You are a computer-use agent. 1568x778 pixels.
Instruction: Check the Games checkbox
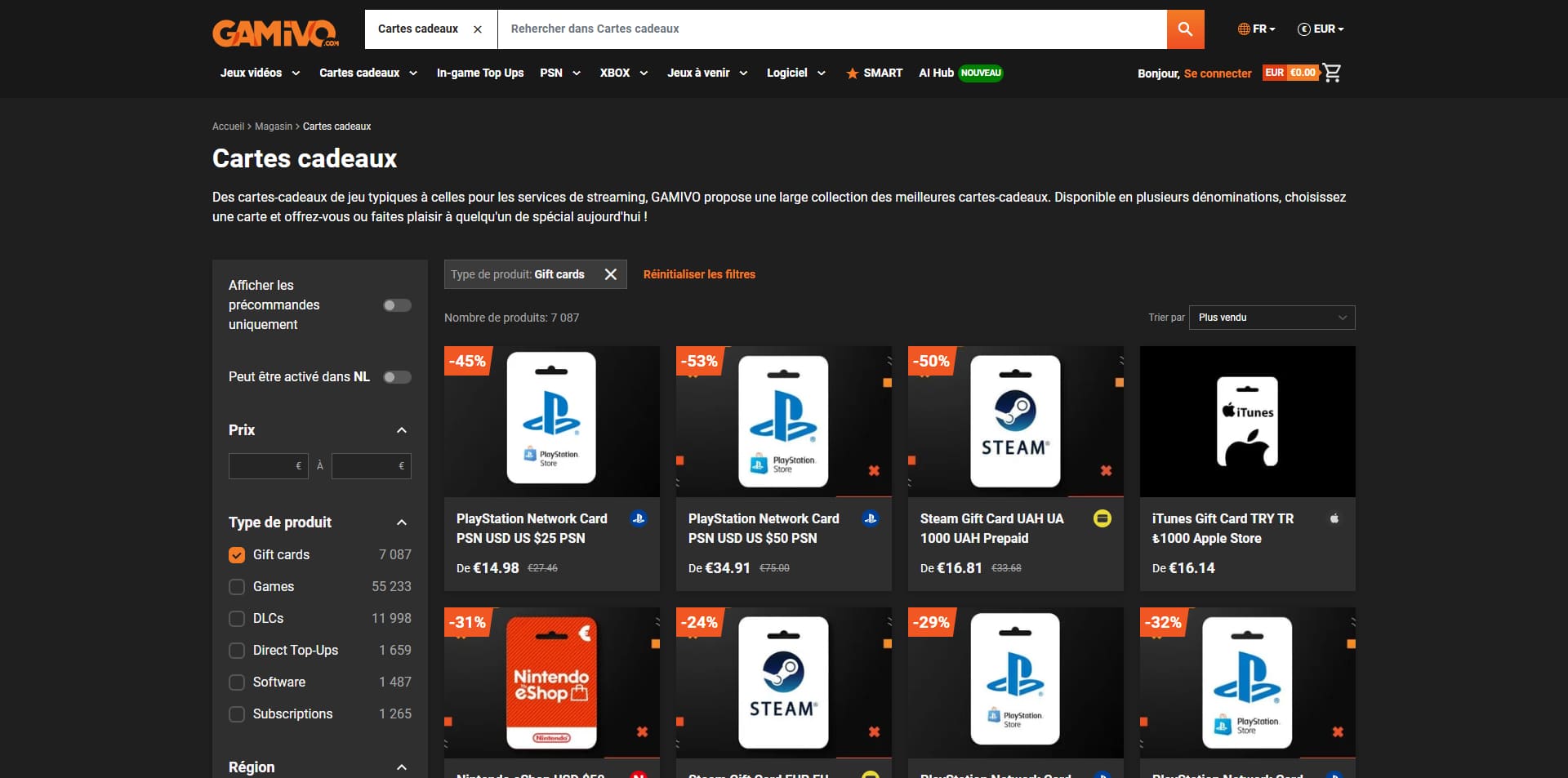[x=237, y=587]
